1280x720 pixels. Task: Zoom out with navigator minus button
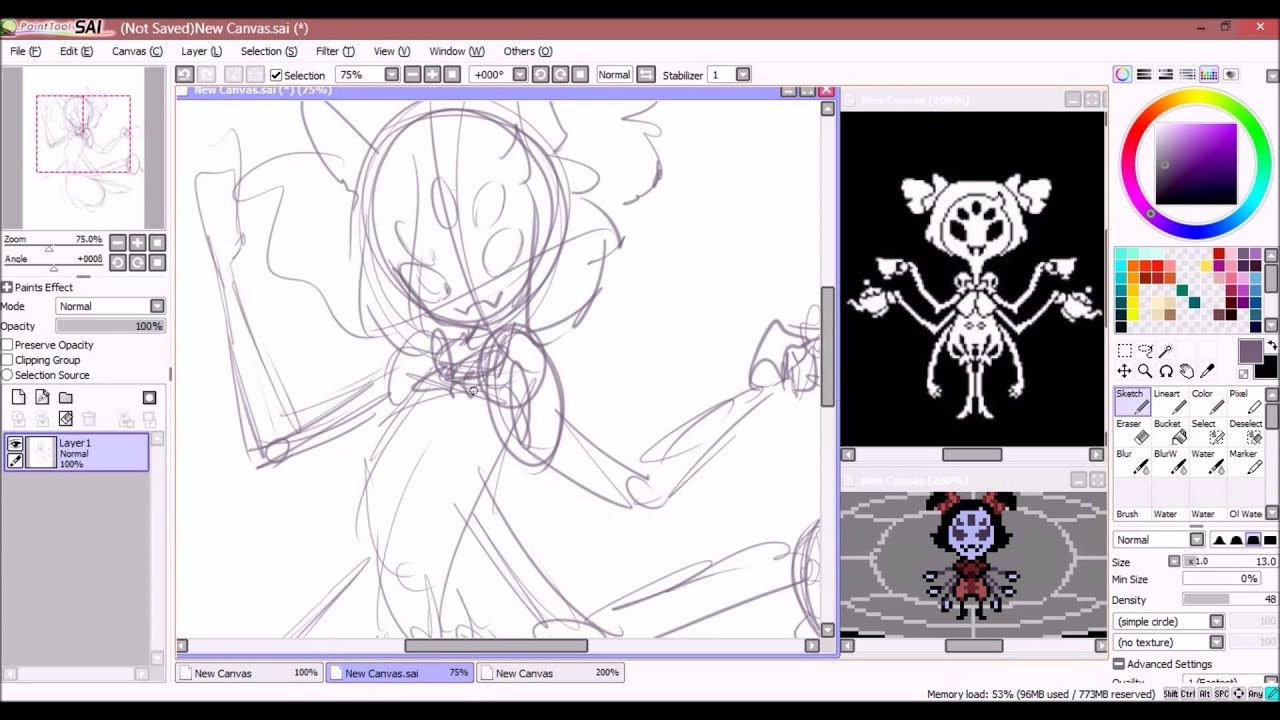(118, 242)
